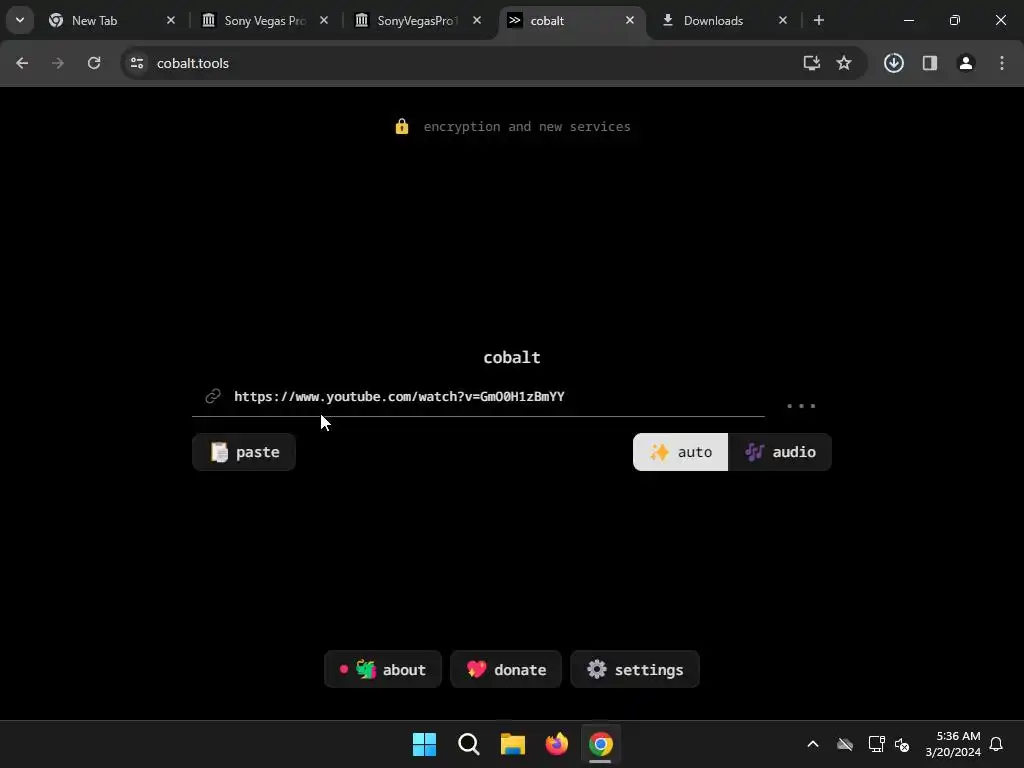Toggle the Chrome side panel
Viewport: 1024px width, 768px height.
[930, 63]
